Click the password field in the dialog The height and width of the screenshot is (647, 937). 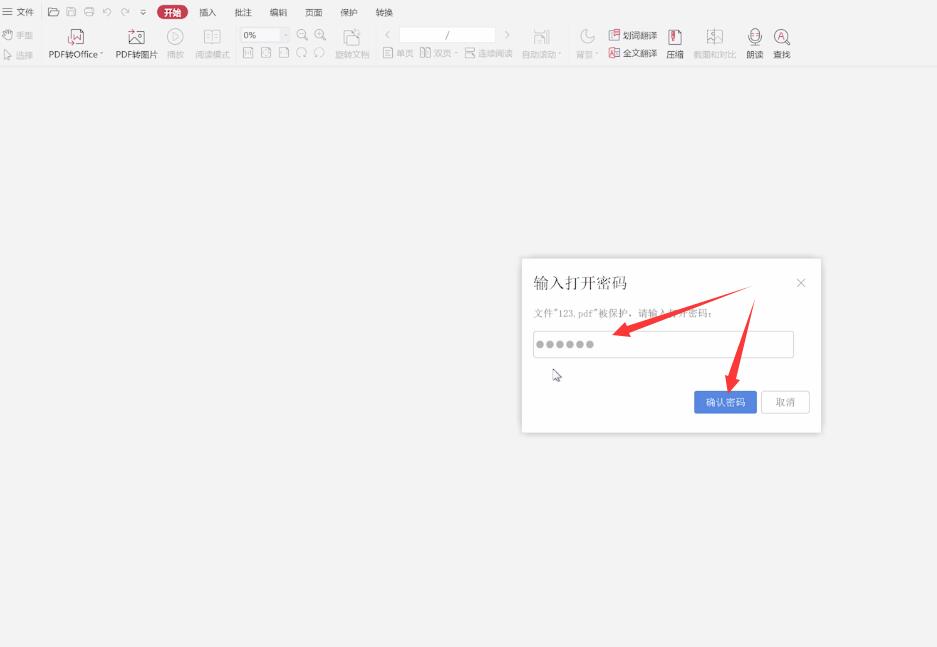[x=663, y=345]
